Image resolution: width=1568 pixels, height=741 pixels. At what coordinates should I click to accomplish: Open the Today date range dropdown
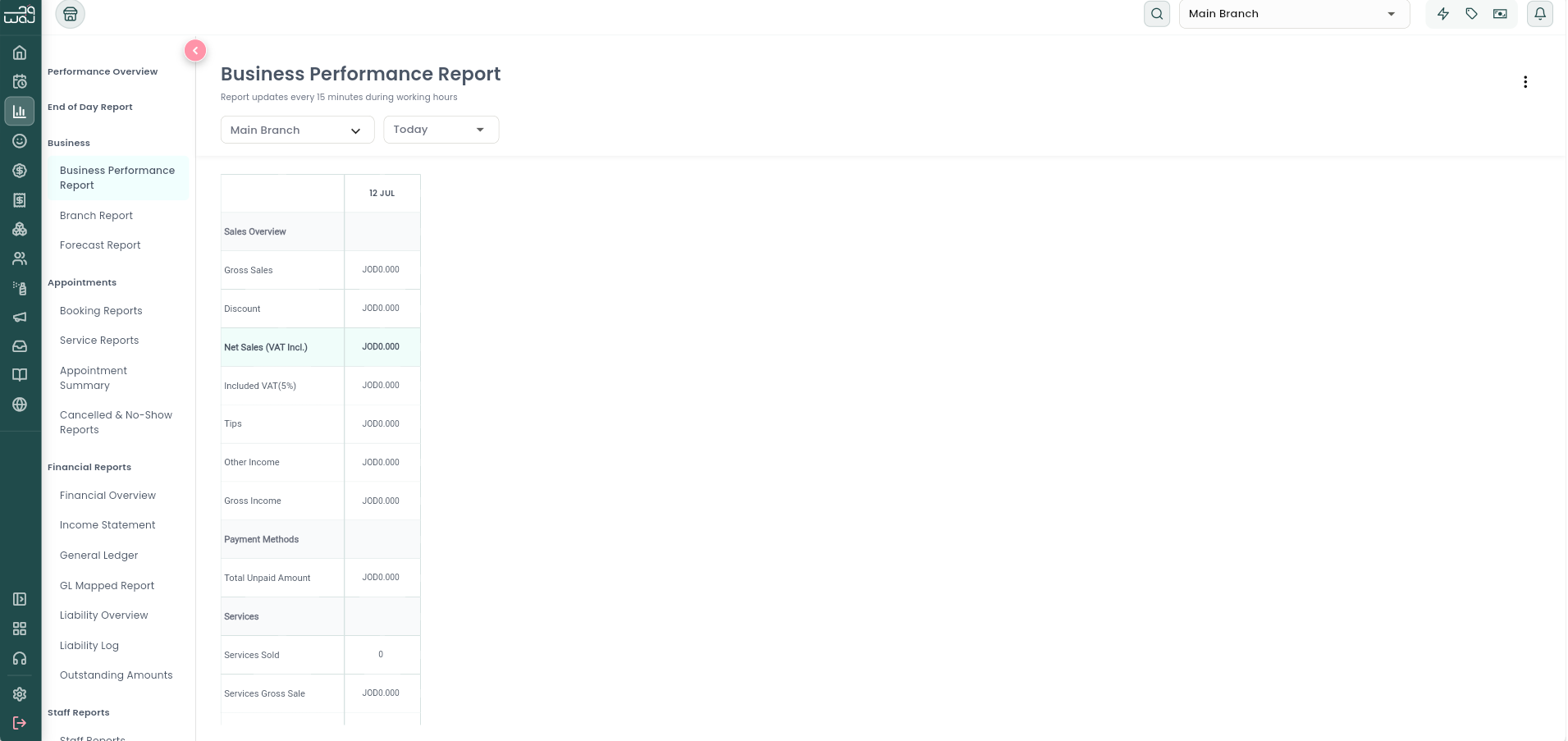441,130
